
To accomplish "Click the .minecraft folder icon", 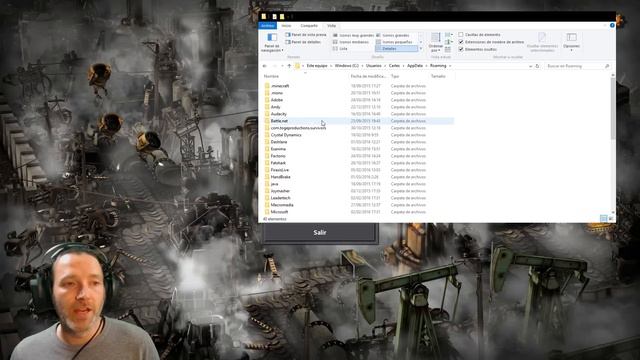I will coord(267,86).
